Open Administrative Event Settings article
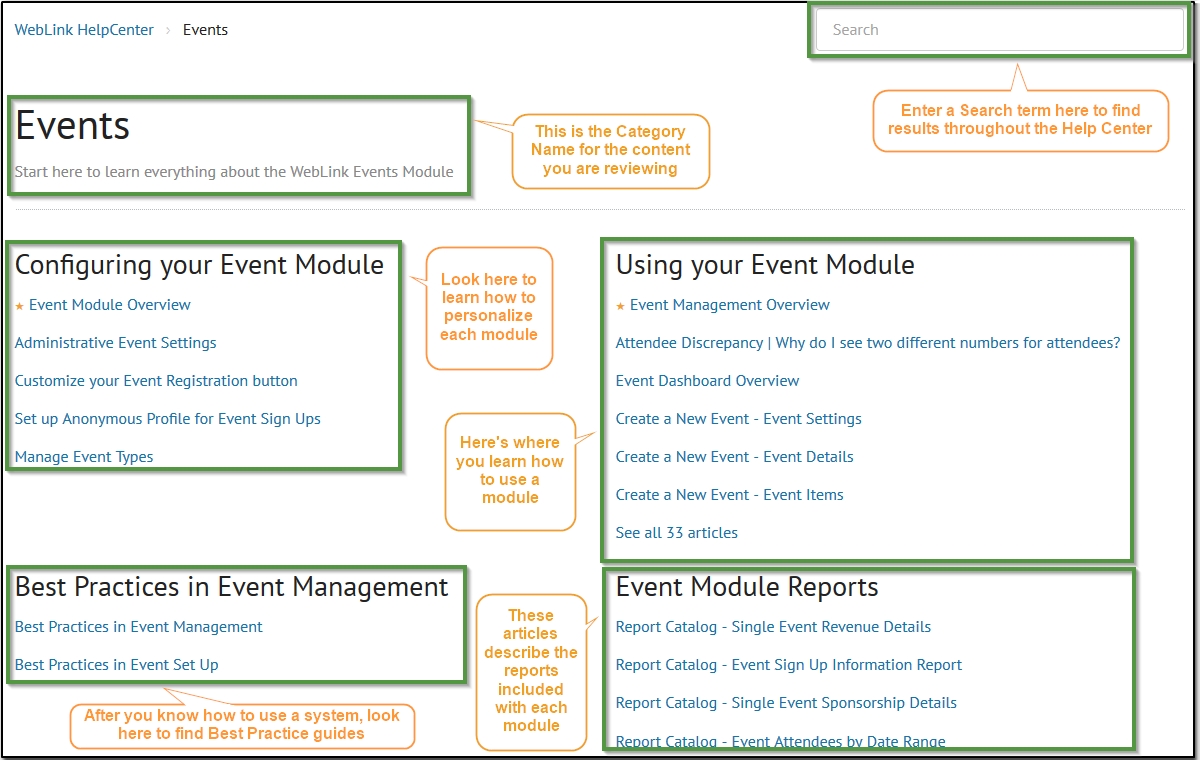This screenshot has width=1200, height=763. 116,343
